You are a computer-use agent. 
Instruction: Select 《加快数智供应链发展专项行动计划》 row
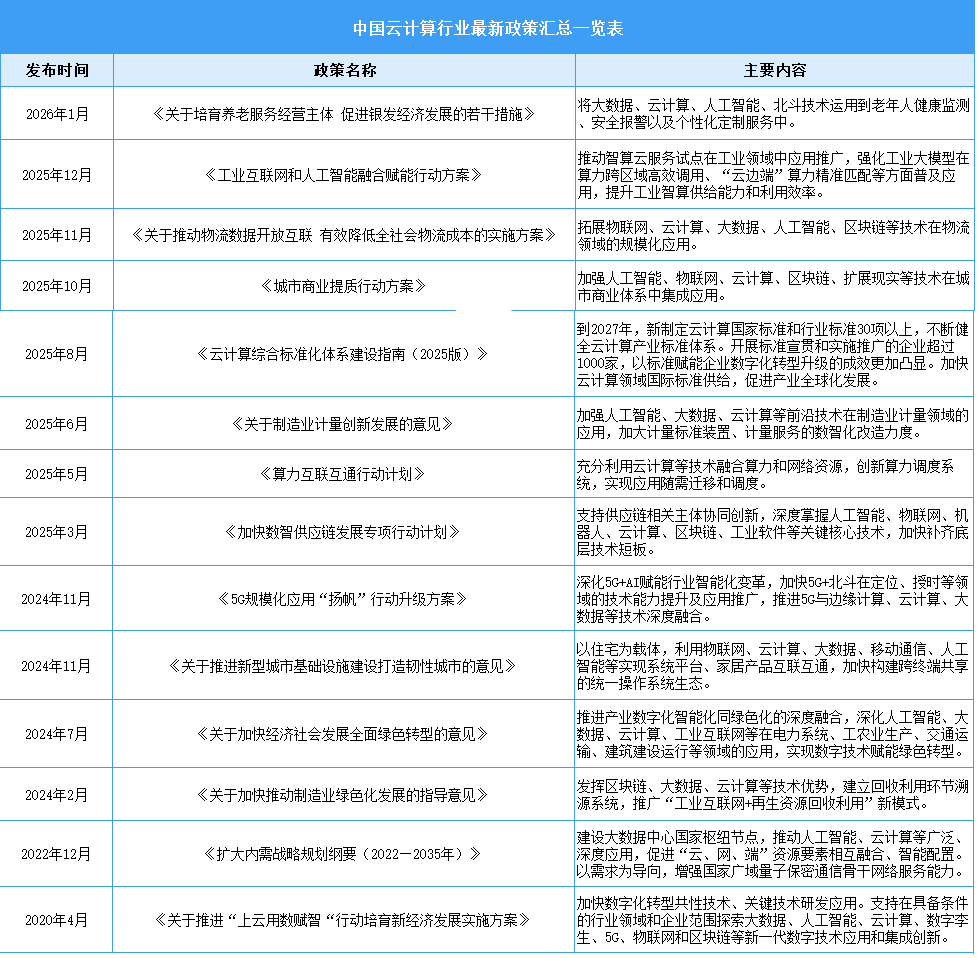pyautogui.click(x=343, y=532)
